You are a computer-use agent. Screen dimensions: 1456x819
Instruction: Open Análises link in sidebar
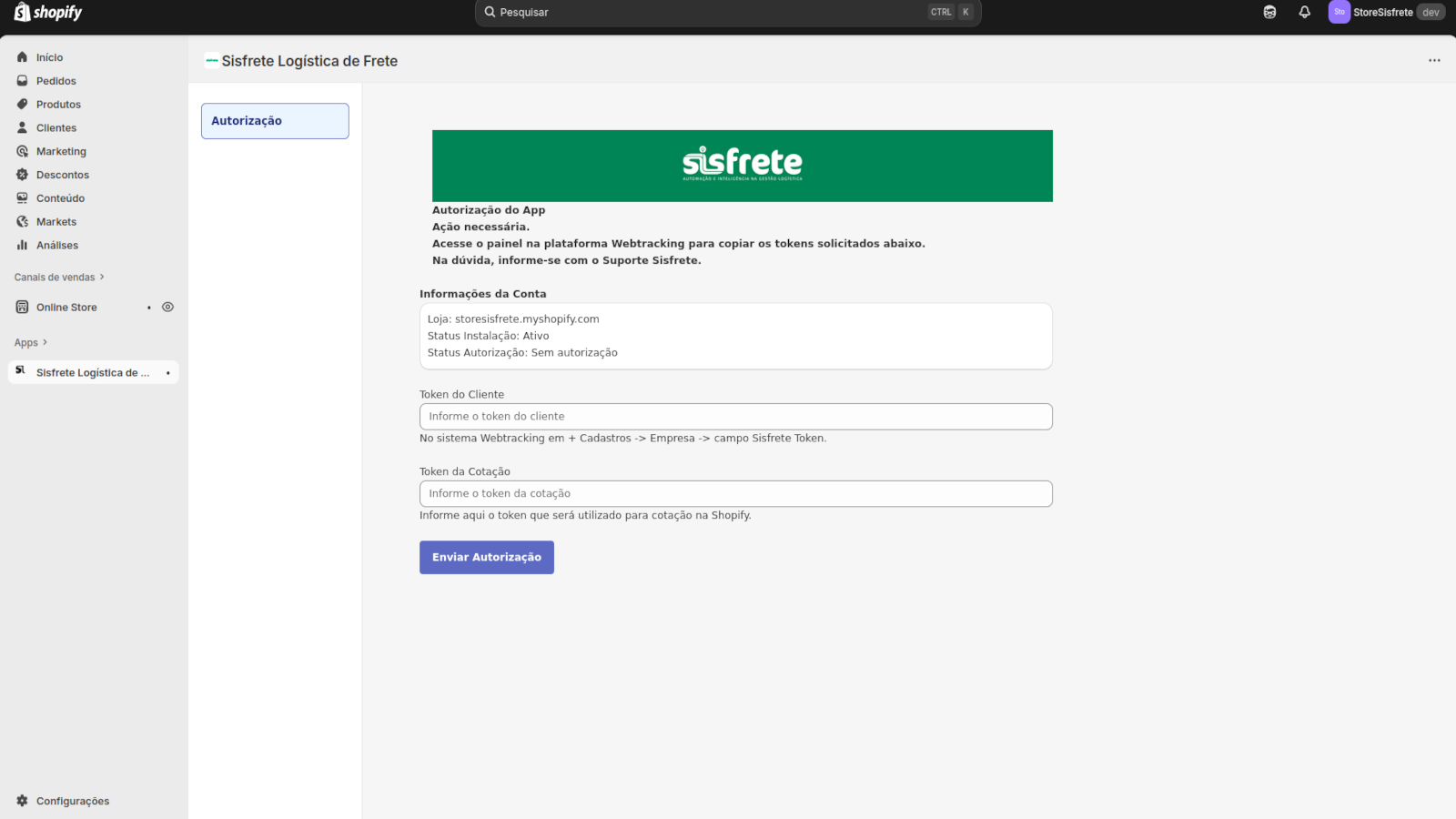(57, 246)
